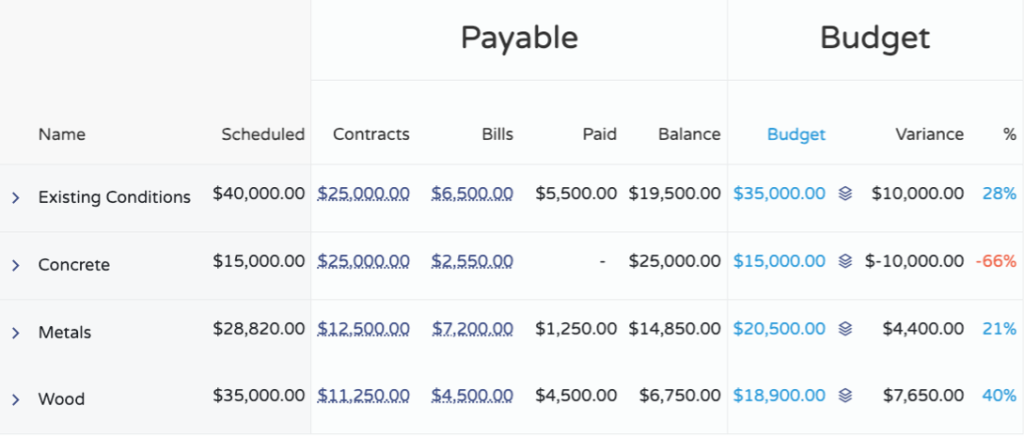
Task: Click layers icon beside Concrete budget
Action: 845,261
